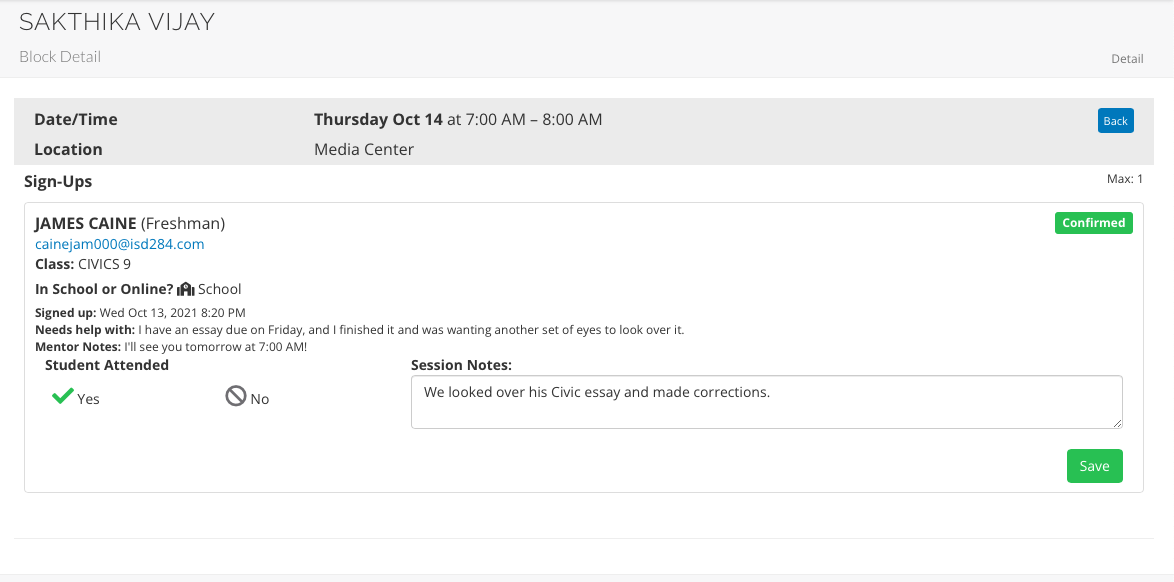Image resolution: width=1174 pixels, height=582 pixels.
Task: Click the Thursday Oct 14 date text
Action: tap(378, 120)
